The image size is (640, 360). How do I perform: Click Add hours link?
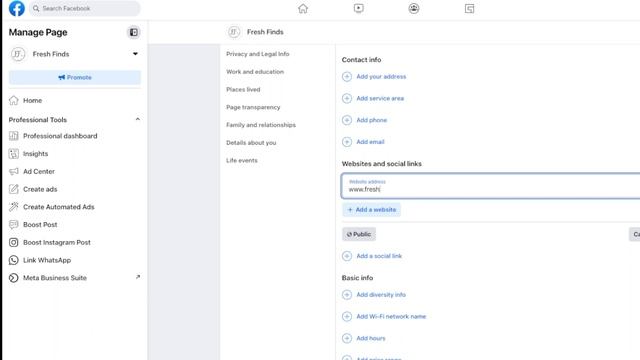click(x=371, y=338)
